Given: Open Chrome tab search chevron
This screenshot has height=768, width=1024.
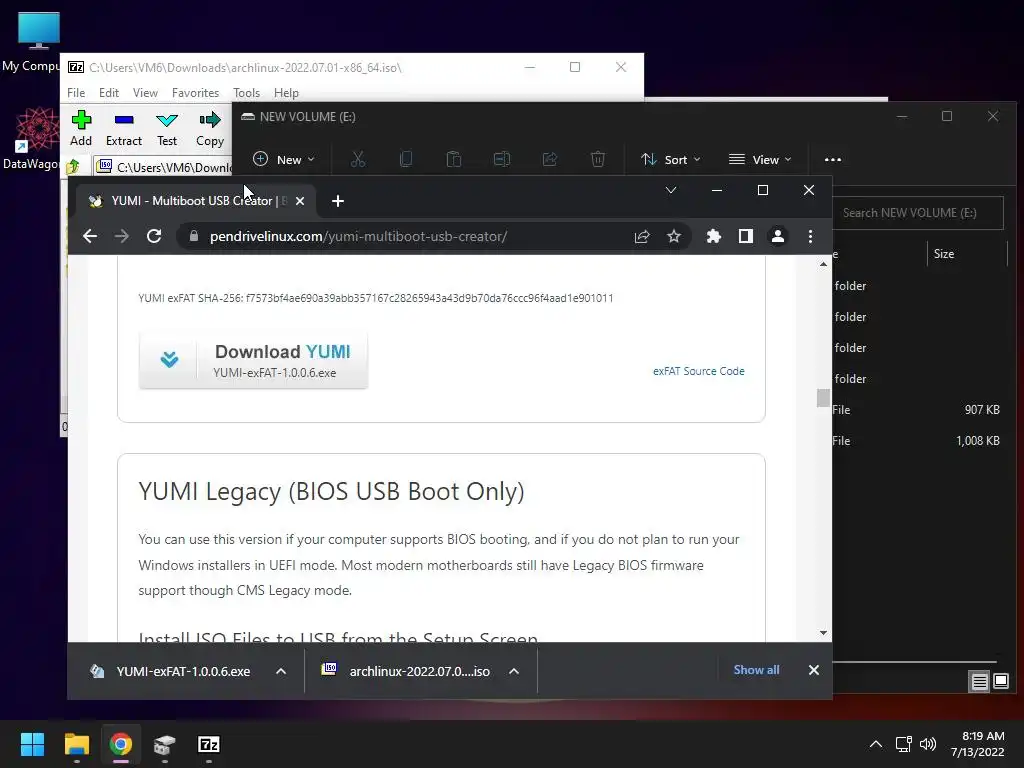Looking at the screenshot, I should (671, 190).
